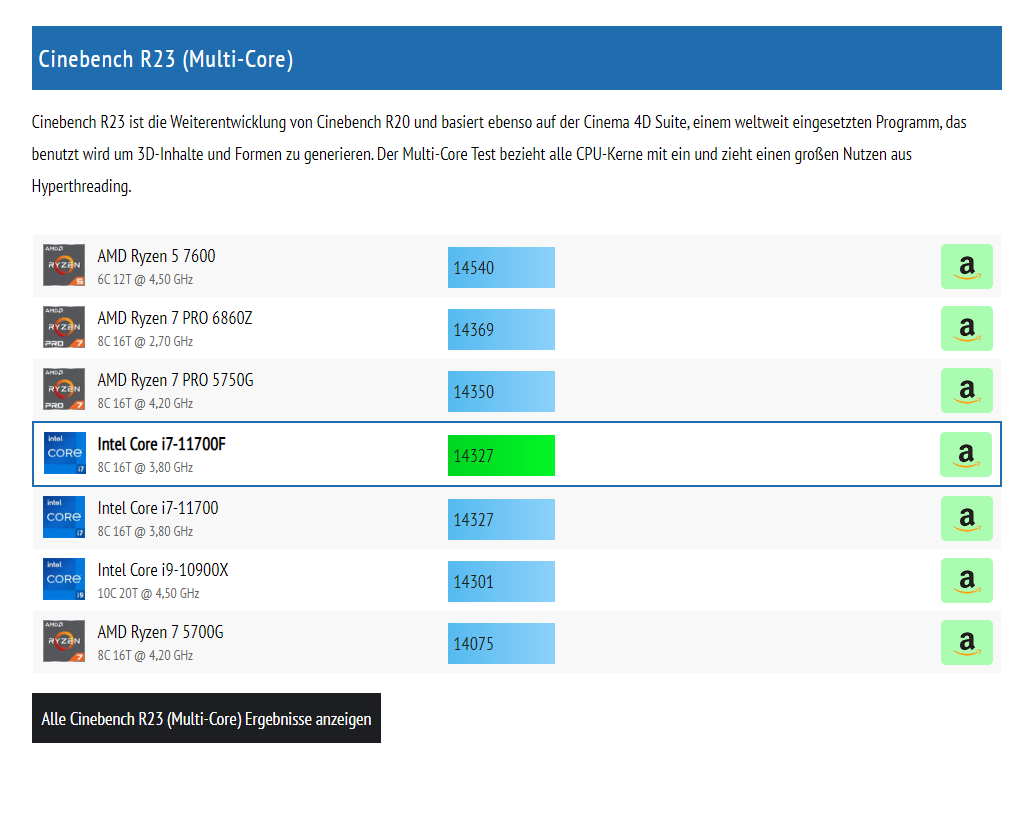Open Amazon link for Intel Core i9-10900X
1033x820 pixels.
point(966,580)
